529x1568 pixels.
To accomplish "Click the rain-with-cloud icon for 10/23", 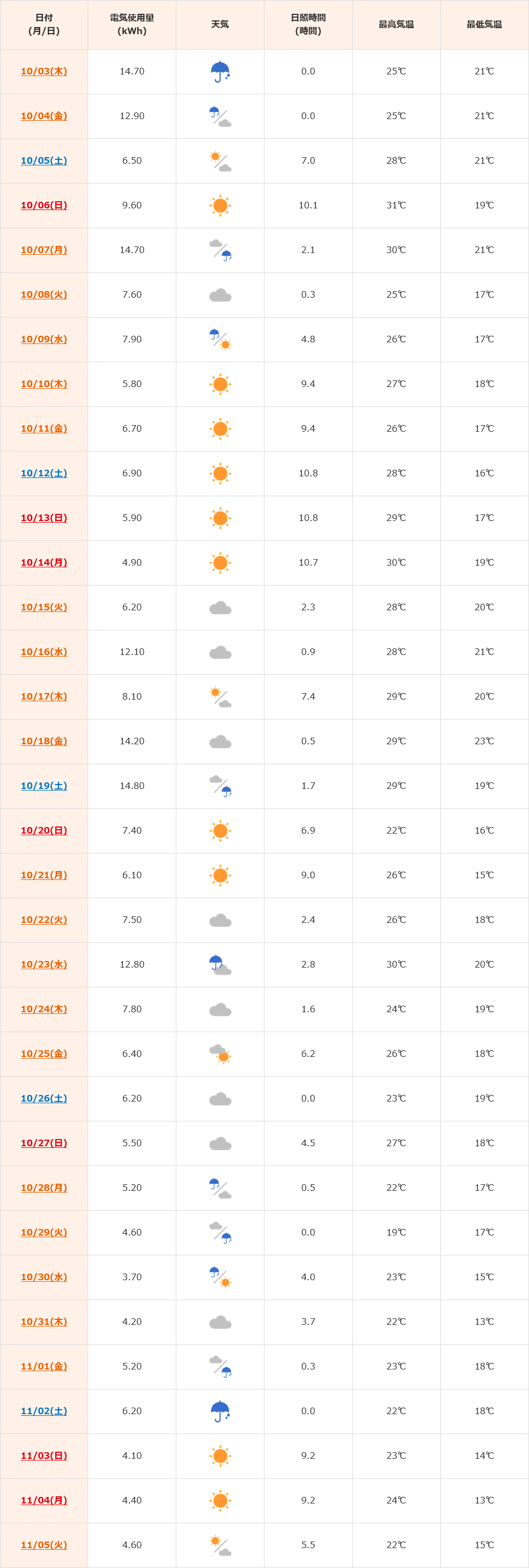I will 220,965.
